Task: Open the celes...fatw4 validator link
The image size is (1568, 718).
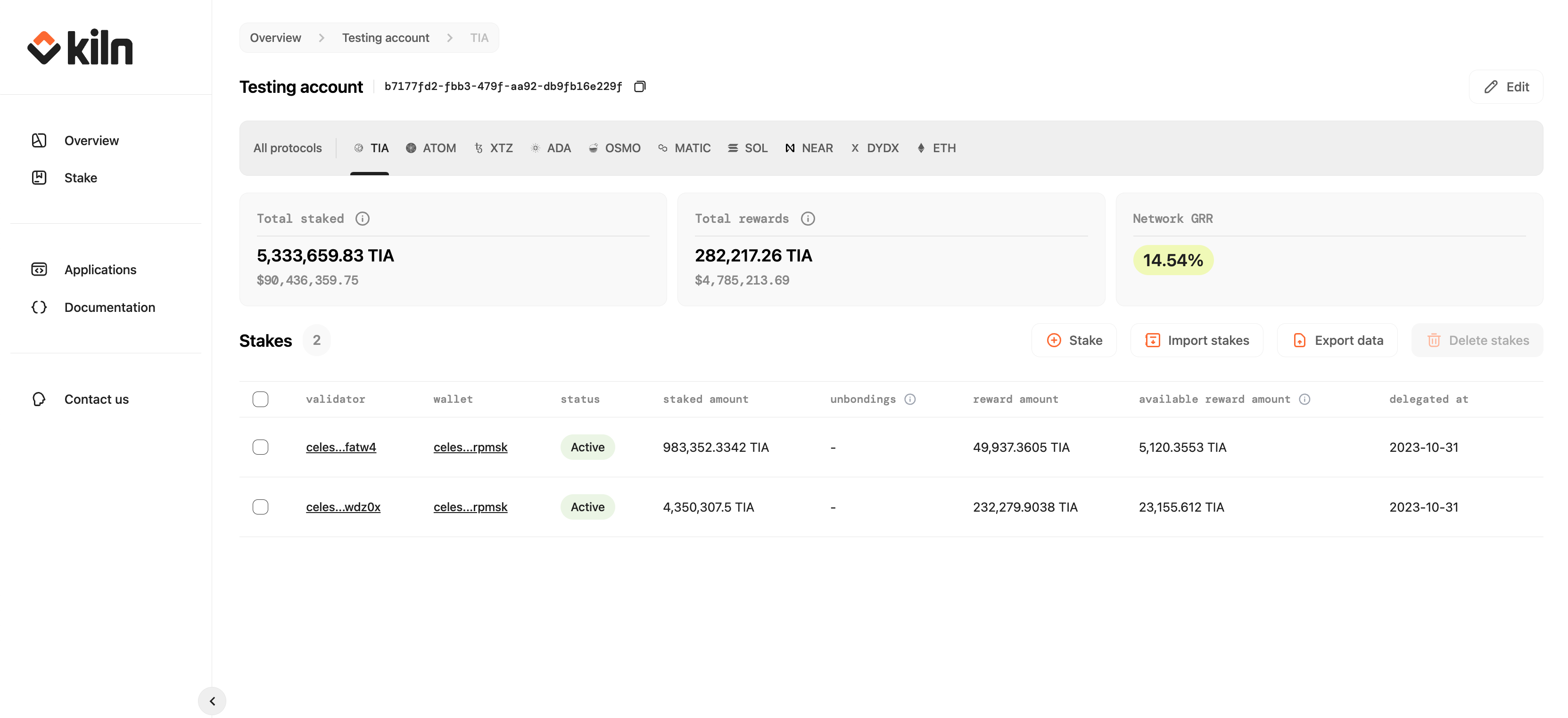Action: coord(341,447)
